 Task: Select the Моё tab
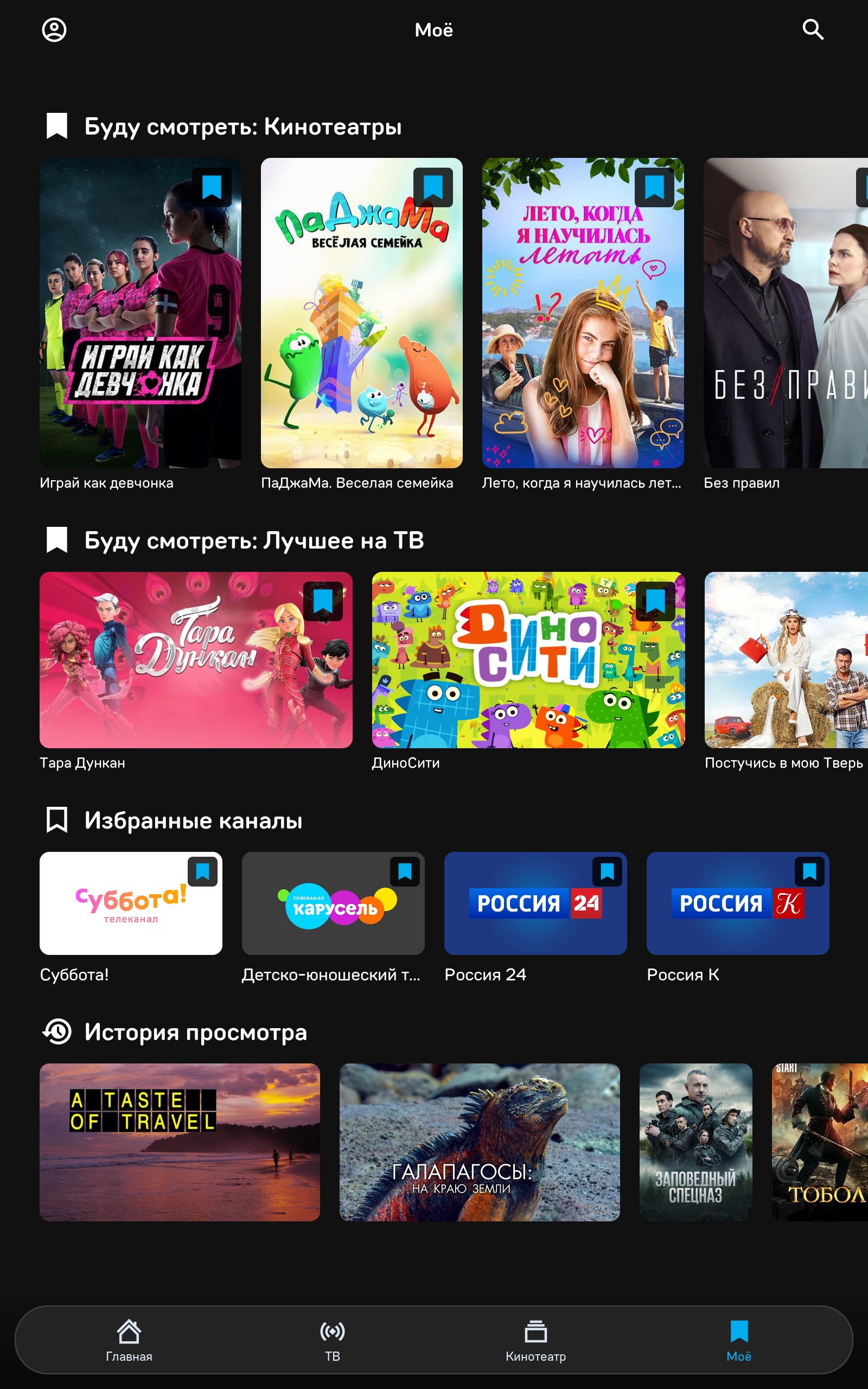(x=739, y=1341)
